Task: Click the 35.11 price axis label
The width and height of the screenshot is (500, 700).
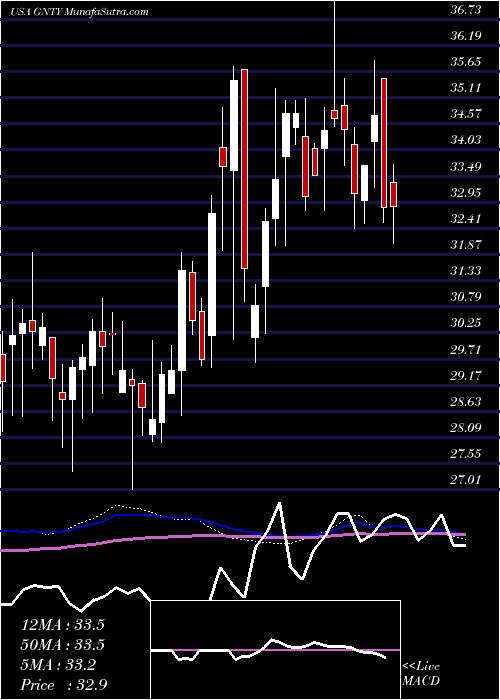Action: 466,88
